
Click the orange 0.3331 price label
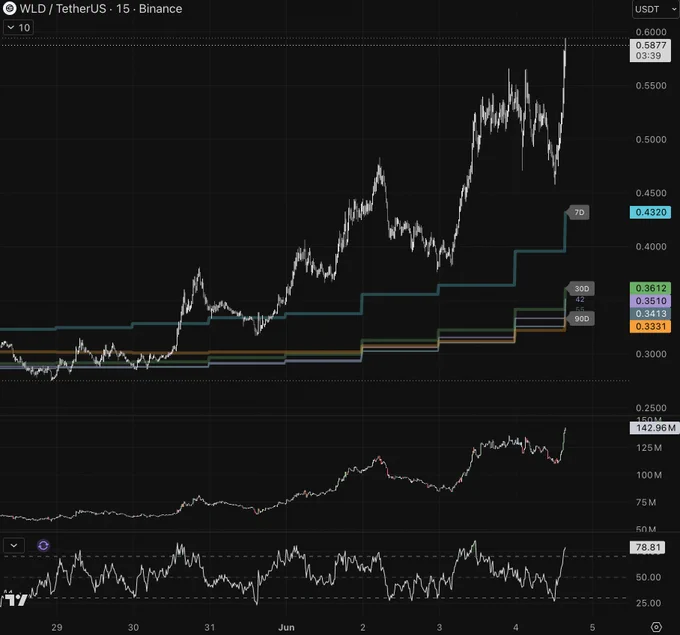click(650, 326)
